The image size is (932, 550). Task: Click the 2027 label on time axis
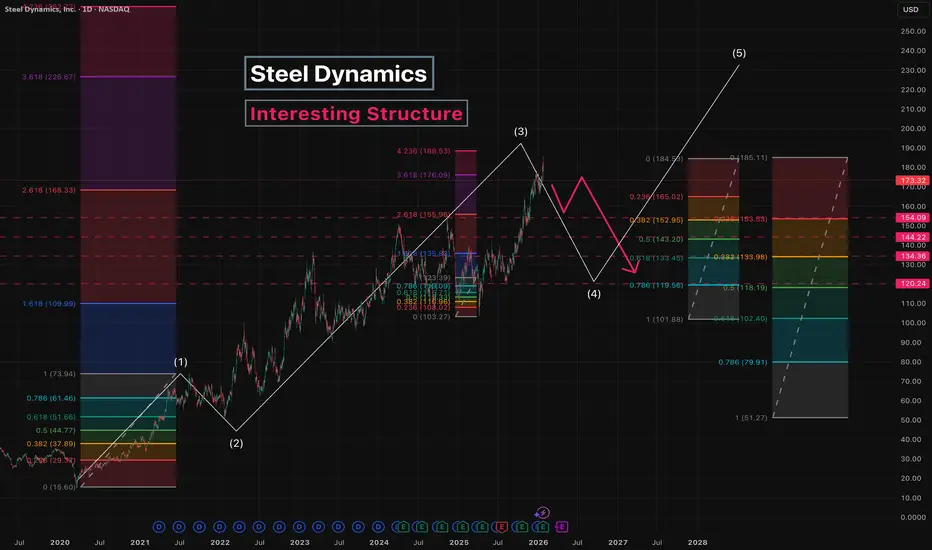click(x=618, y=542)
